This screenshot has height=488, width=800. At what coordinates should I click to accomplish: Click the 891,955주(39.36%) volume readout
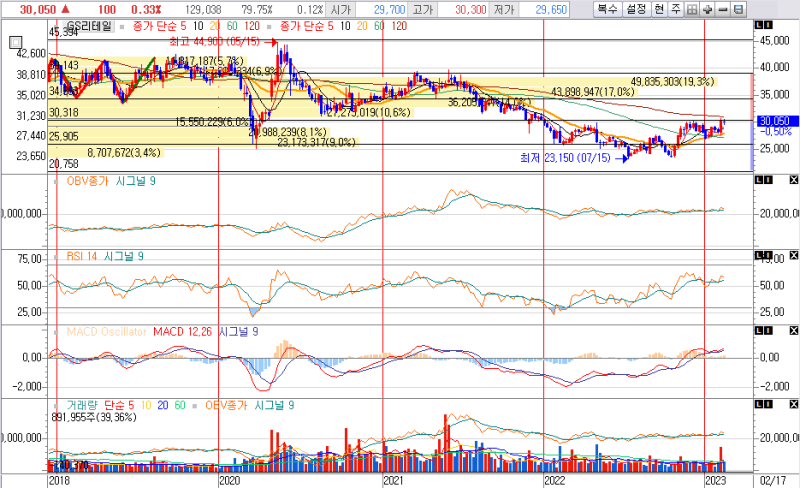point(94,418)
